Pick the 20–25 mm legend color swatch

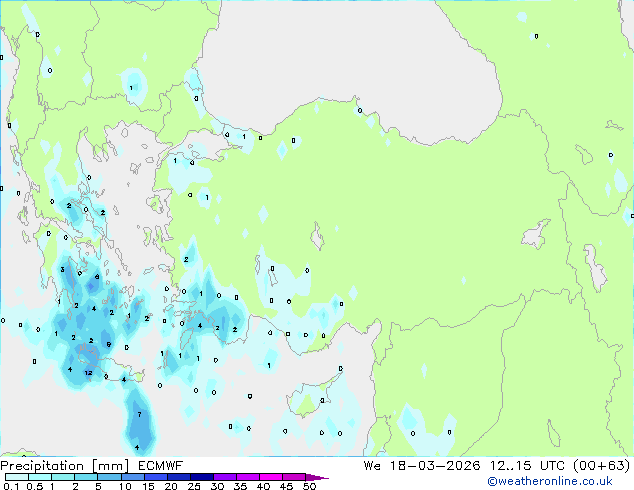(x=179, y=477)
